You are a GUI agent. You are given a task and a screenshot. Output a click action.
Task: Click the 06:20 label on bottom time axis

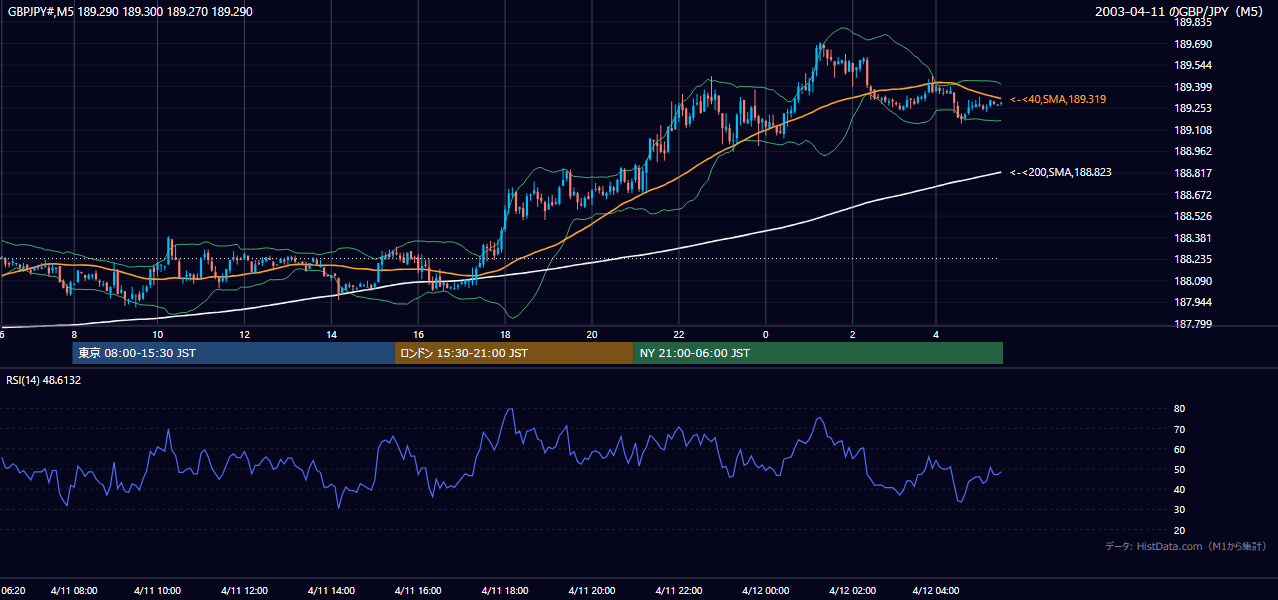coord(13,591)
